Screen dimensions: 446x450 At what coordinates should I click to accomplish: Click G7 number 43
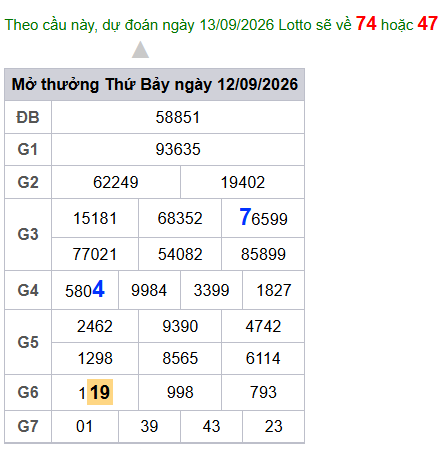point(211,426)
